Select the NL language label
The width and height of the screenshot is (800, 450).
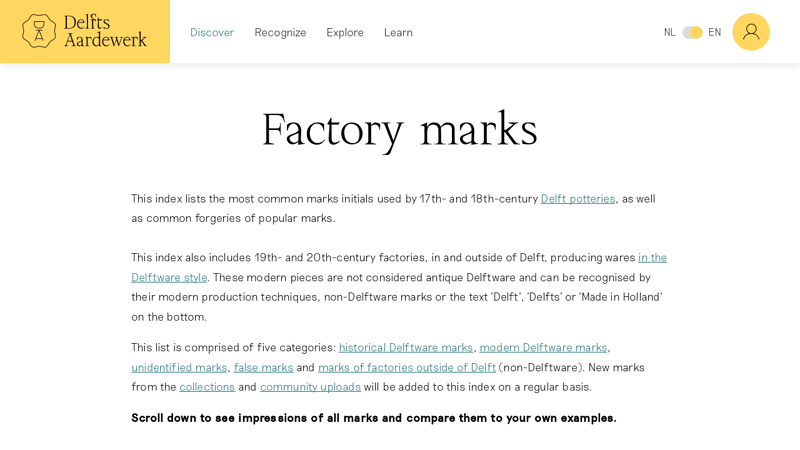[669, 33]
